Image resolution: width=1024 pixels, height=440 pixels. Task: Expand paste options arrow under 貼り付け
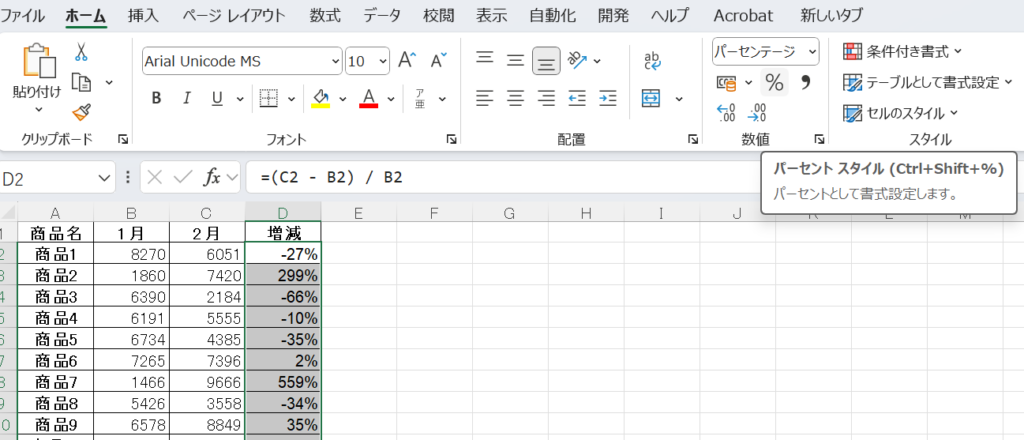point(39,109)
